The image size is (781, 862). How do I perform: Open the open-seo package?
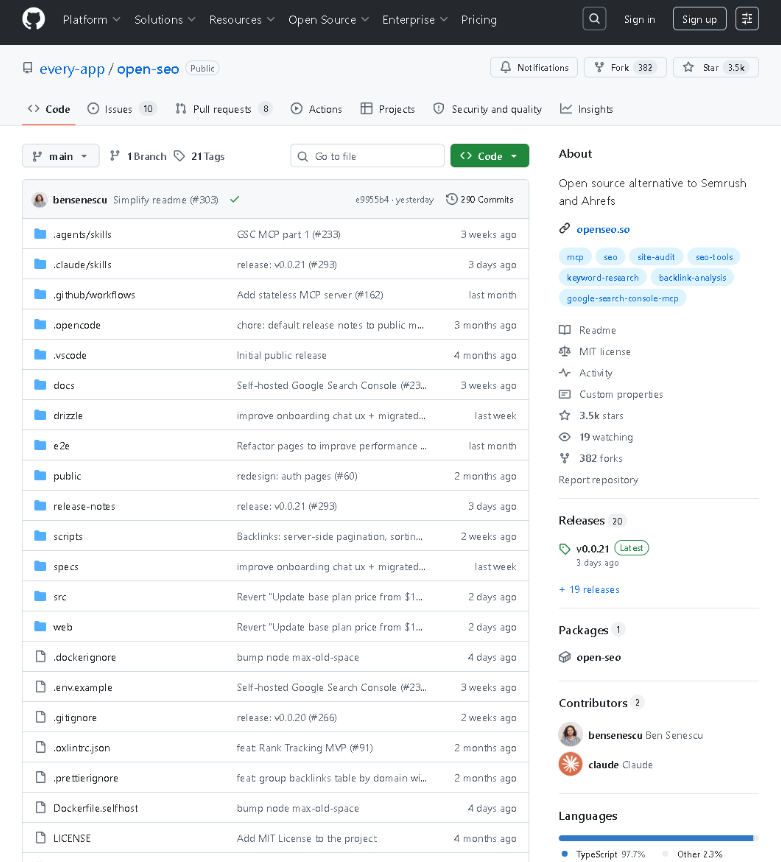[598, 657]
